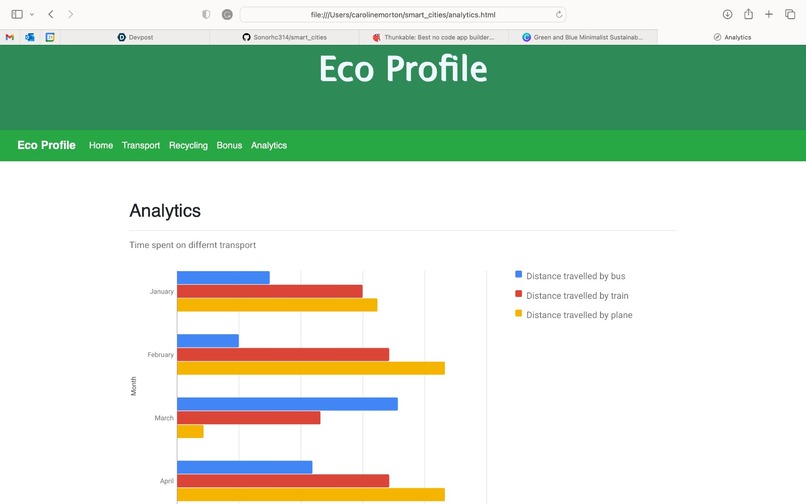Open the Transport nav link

pos(141,146)
